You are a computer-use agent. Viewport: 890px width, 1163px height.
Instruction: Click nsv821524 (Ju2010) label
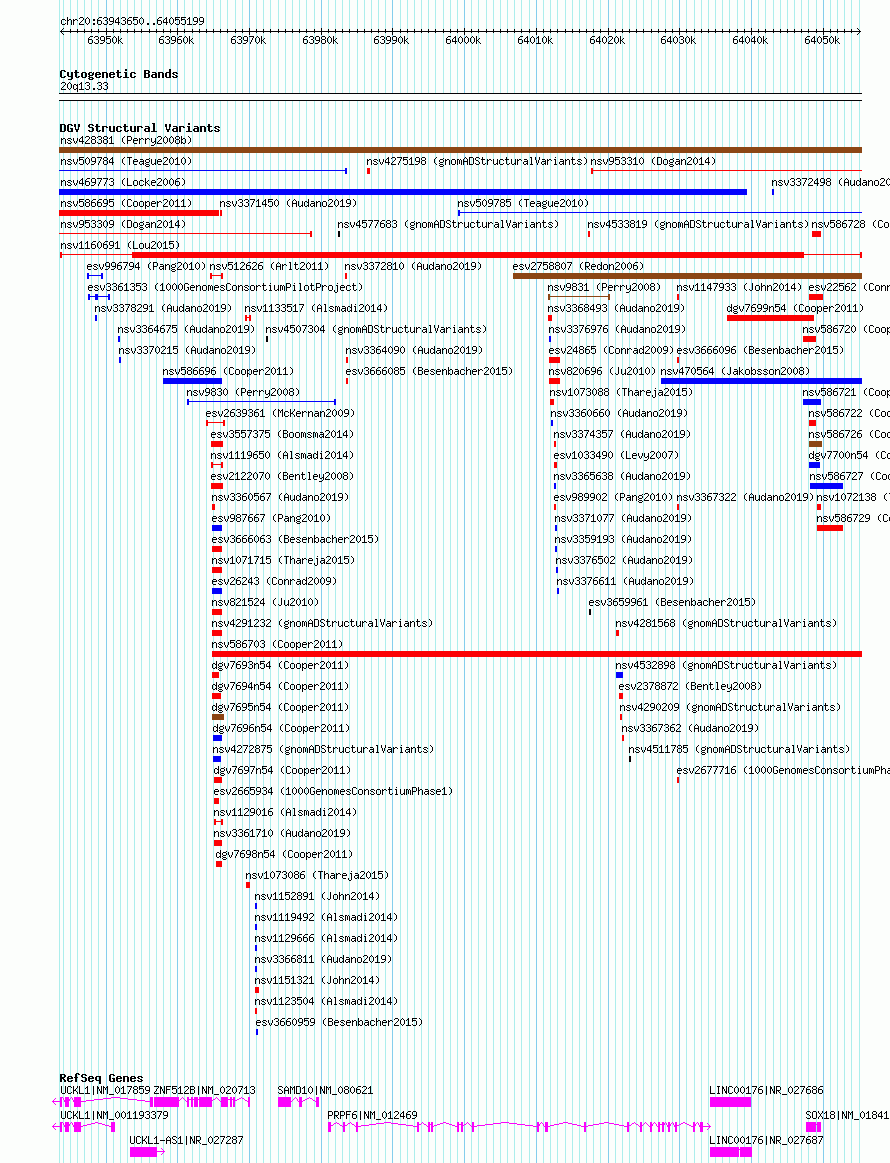click(266, 602)
